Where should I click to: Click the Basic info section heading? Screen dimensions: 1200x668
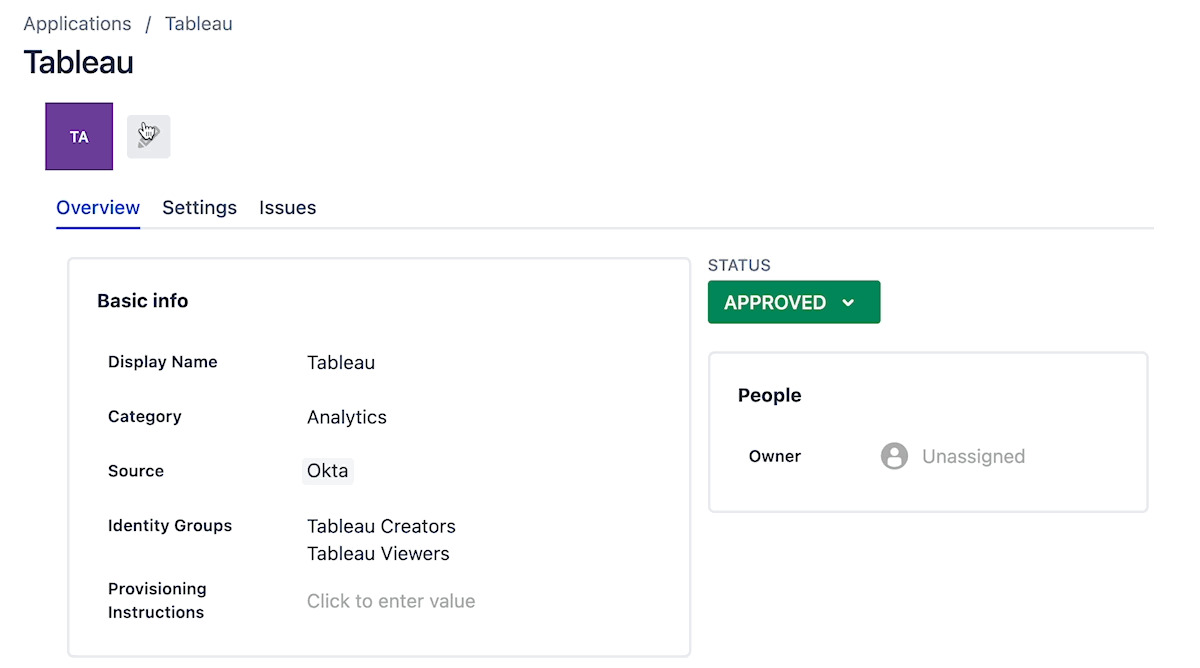143,301
